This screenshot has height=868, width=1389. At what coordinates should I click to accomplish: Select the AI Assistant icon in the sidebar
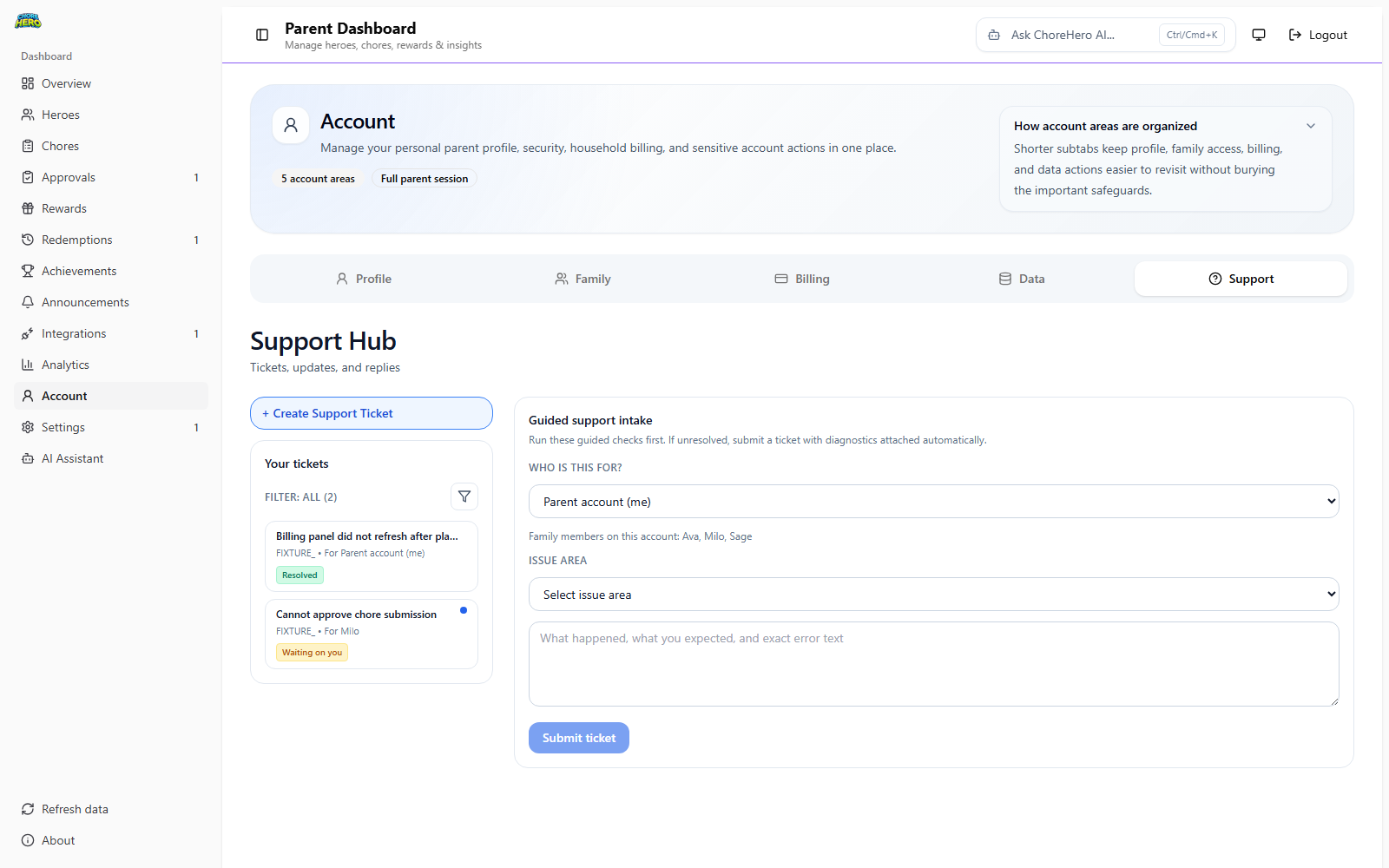pos(28,457)
